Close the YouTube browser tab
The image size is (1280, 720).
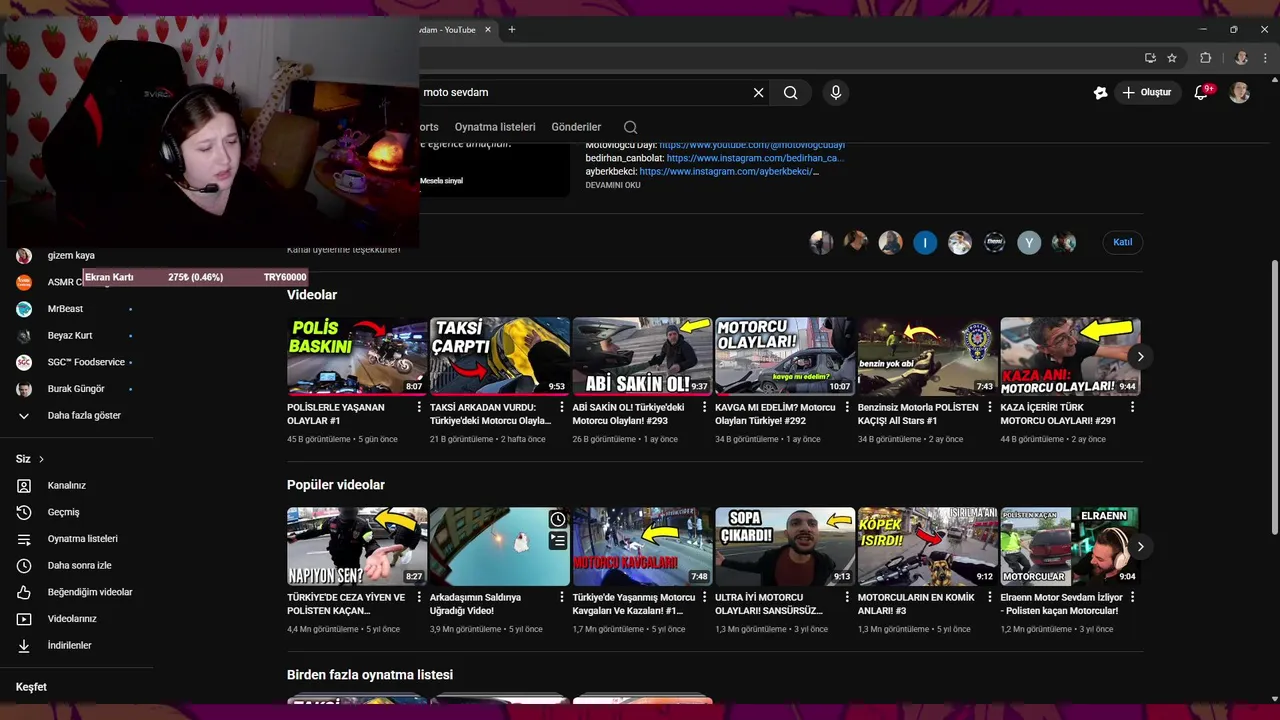click(488, 30)
